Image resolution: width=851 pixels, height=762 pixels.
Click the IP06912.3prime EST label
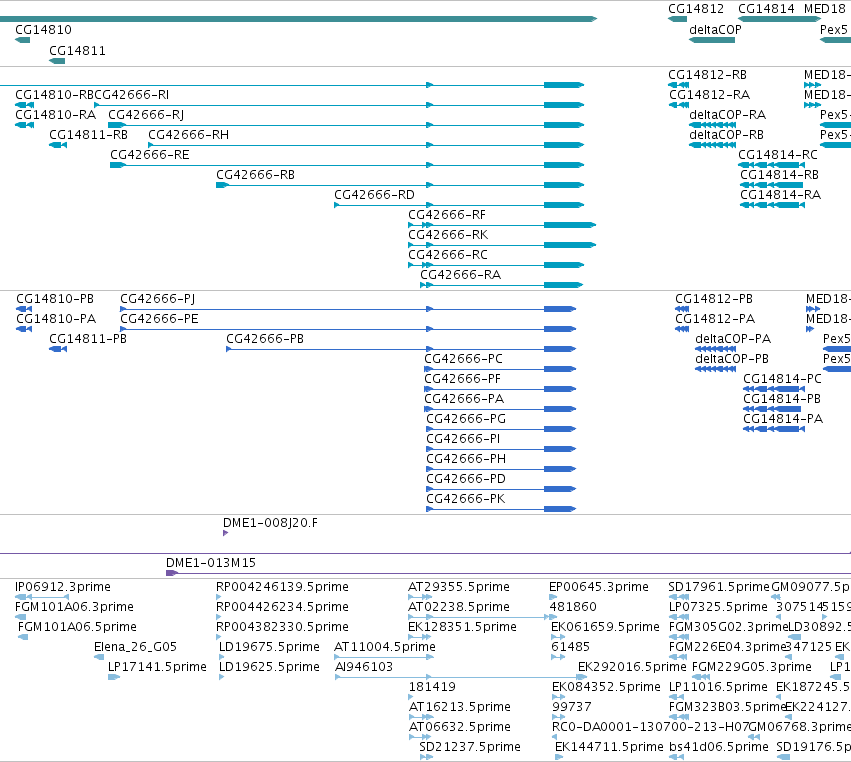click(63, 587)
